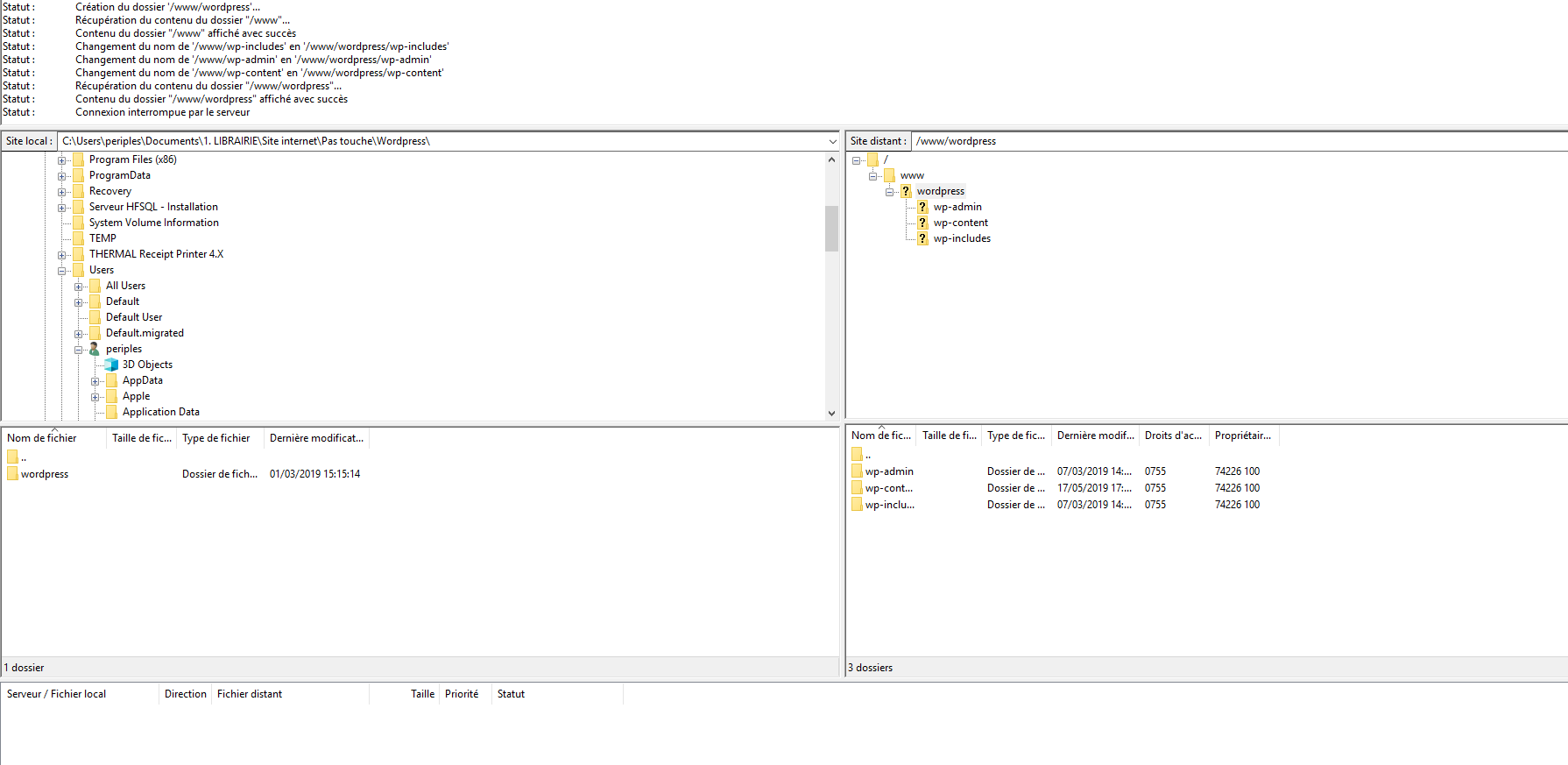The height and width of the screenshot is (765, 1568).
Task: Select the wp-content tree item in remote tree
Action: 960,223
